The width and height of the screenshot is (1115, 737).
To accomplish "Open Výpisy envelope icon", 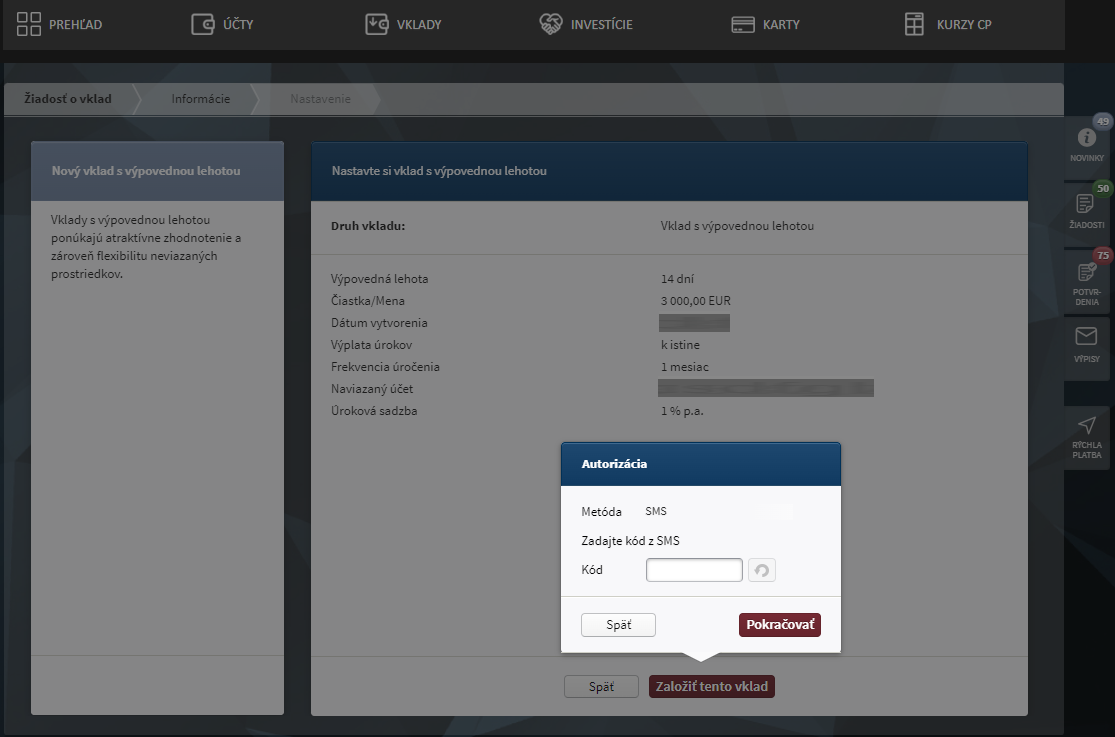I will [1086, 337].
